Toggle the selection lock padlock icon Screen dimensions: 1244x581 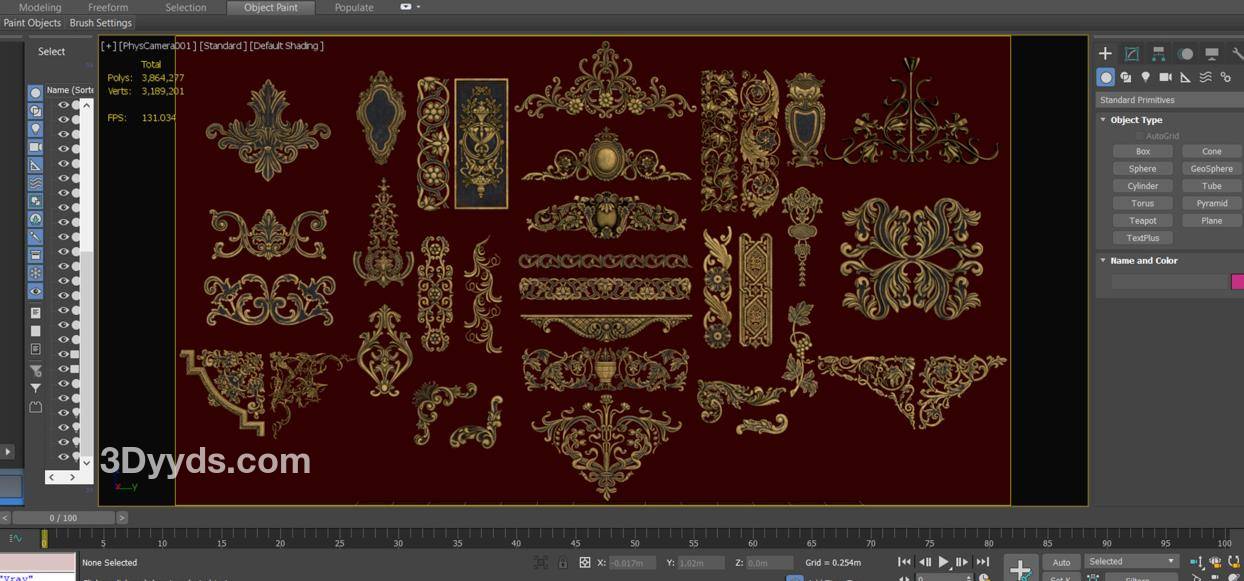click(563, 563)
